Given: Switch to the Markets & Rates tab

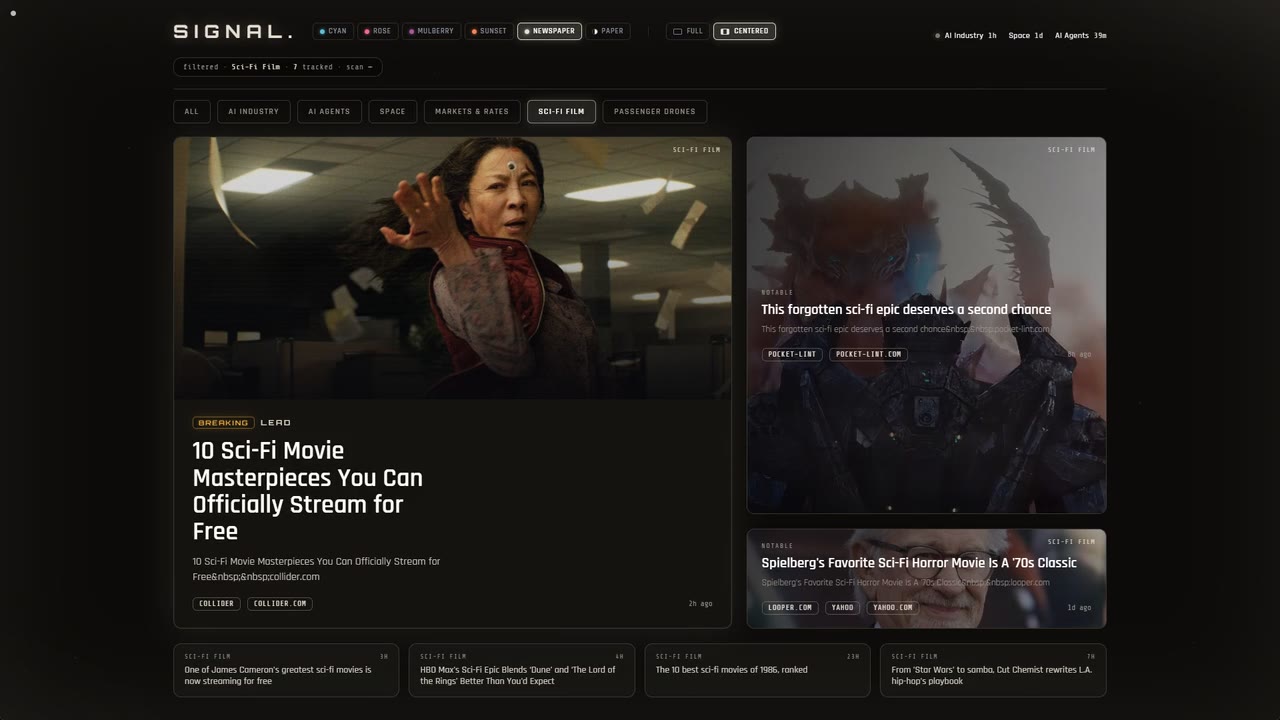Looking at the screenshot, I should click(x=472, y=111).
